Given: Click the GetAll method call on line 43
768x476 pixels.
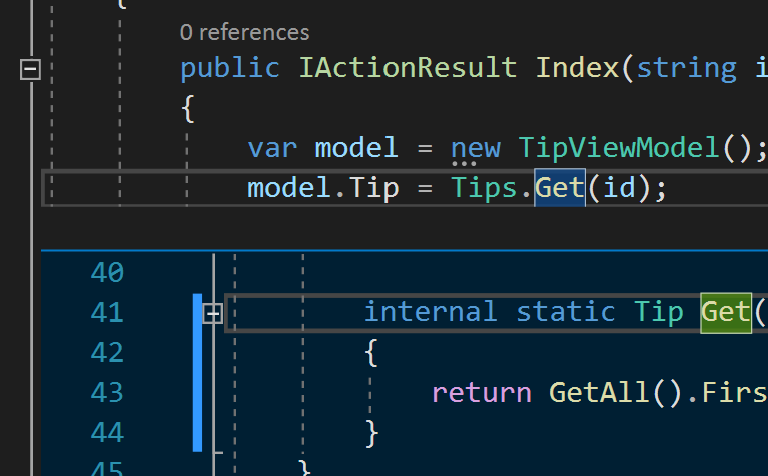Looking at the screenshot, I should (x=599, y=393).
